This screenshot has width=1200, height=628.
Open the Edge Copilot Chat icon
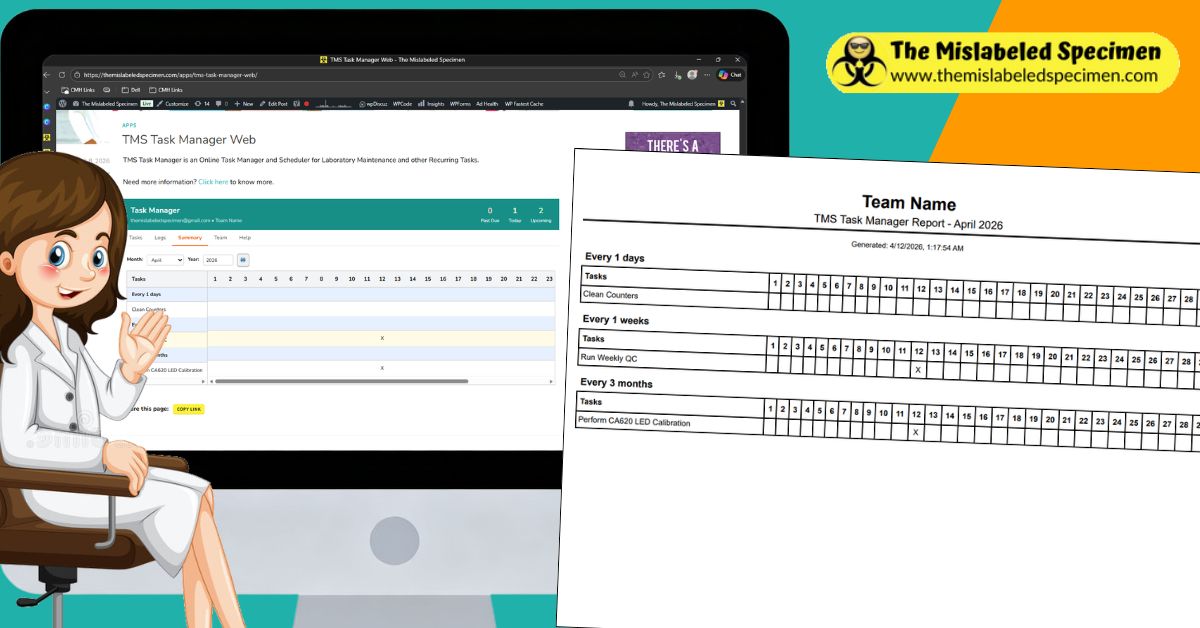[x=729, y=75]
